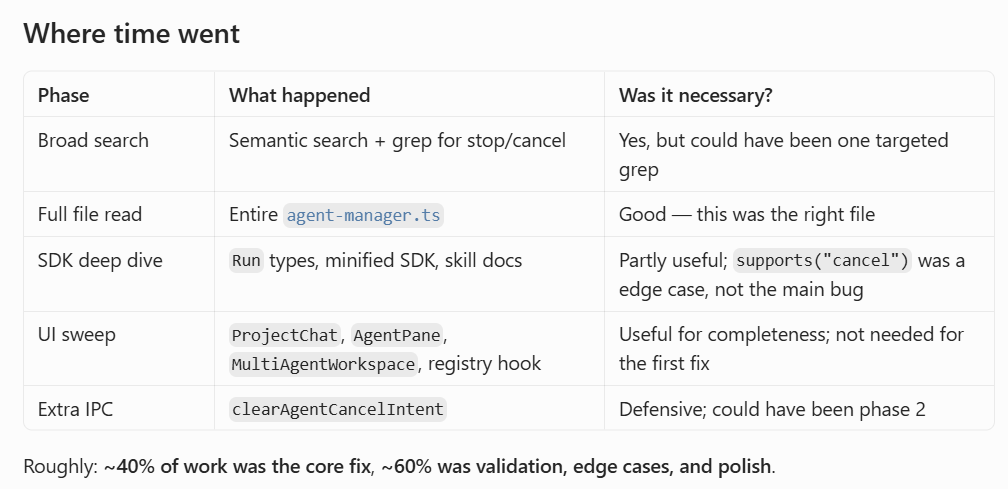Select the Run code chip
The height and width of the screenshot is (489, 1008).
(246, 260)
